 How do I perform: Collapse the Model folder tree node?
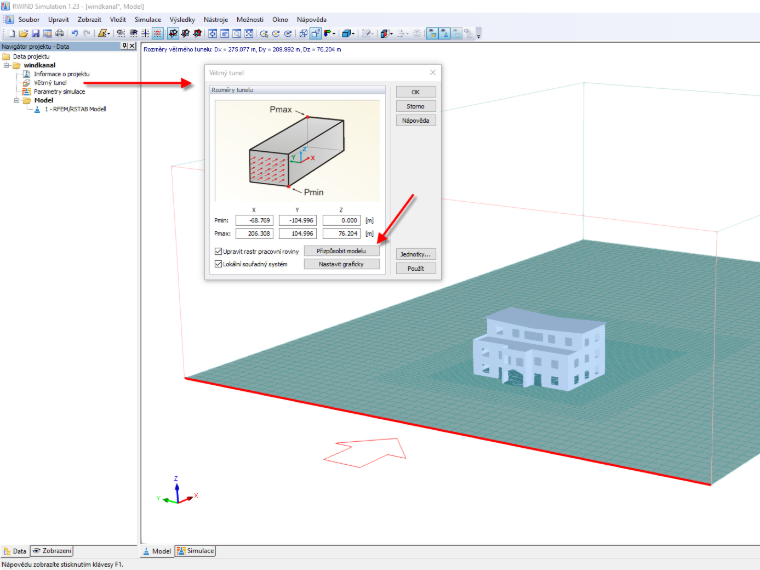tap(16, 100)
